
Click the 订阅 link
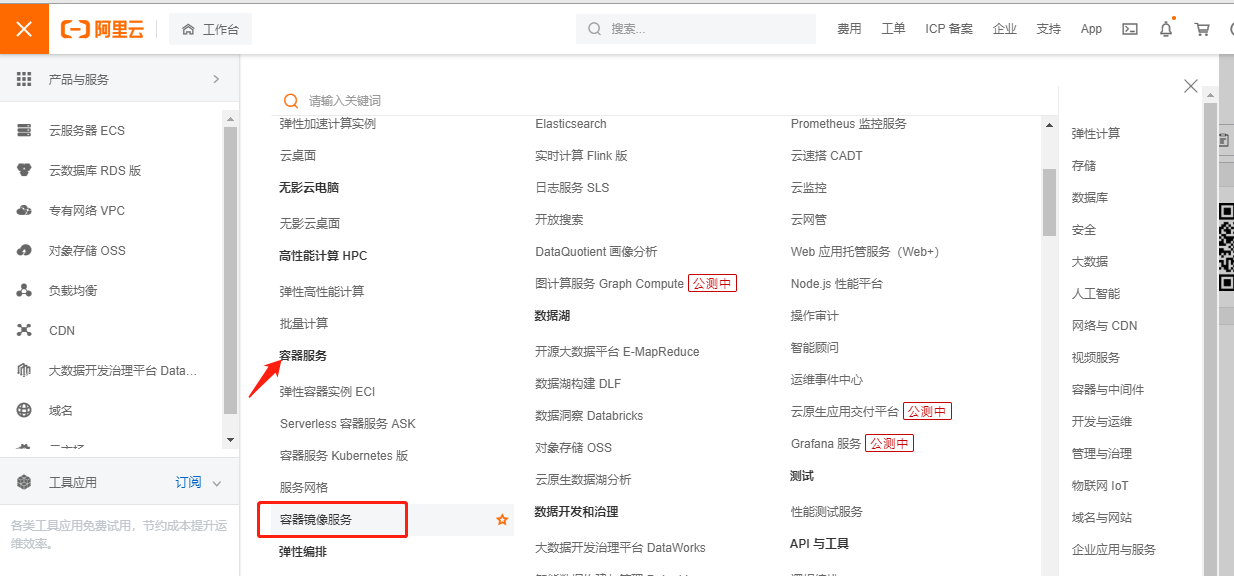[188, 483]
